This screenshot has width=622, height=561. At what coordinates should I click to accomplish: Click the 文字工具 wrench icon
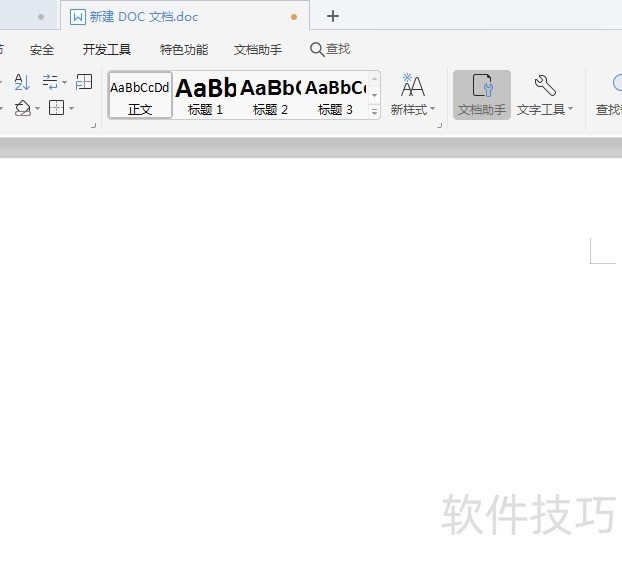(x=545, y=85)
